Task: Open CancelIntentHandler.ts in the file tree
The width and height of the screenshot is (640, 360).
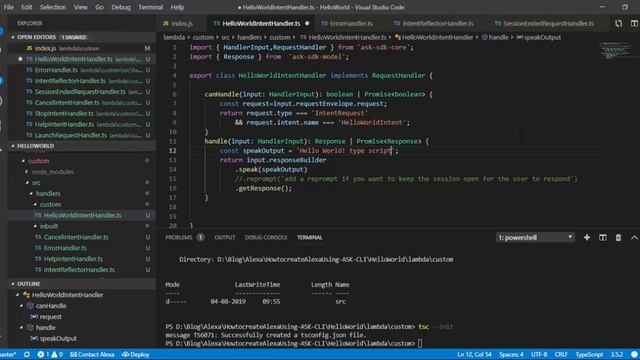Action: (x=82, y=237)
